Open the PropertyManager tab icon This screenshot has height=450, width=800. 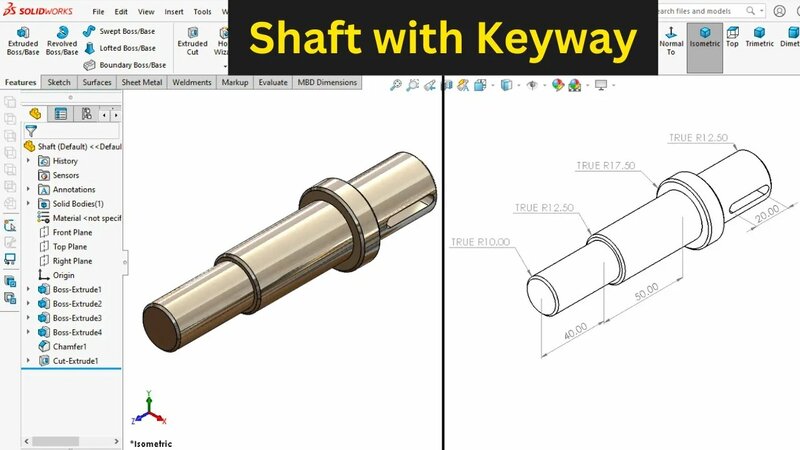pos(61,114)
